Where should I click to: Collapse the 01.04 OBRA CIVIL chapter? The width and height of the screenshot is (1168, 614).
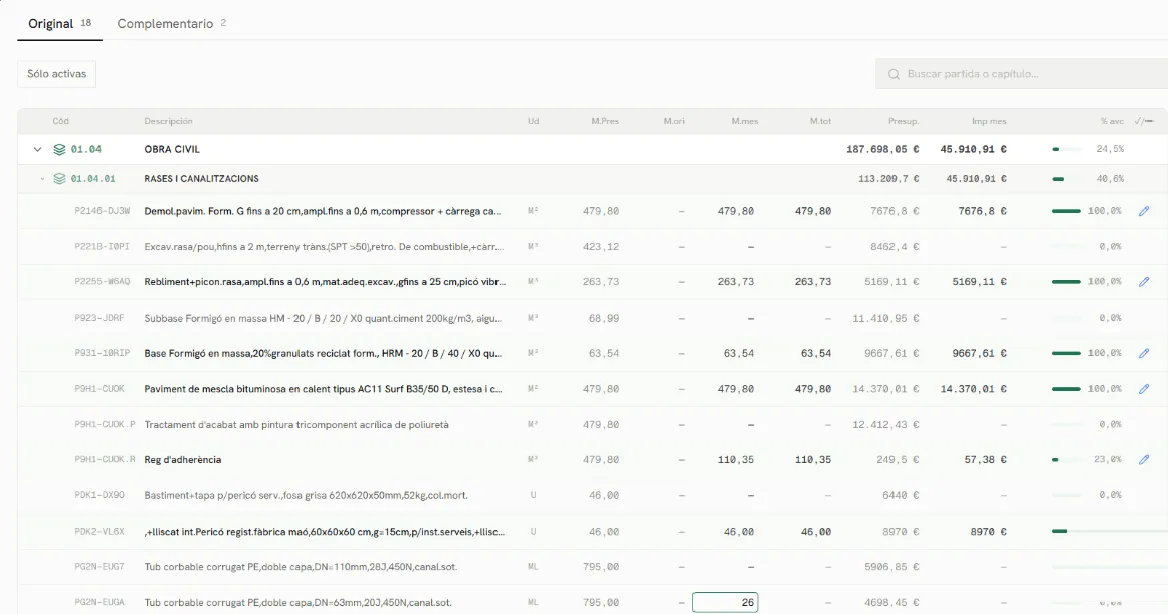click(37, 149)
